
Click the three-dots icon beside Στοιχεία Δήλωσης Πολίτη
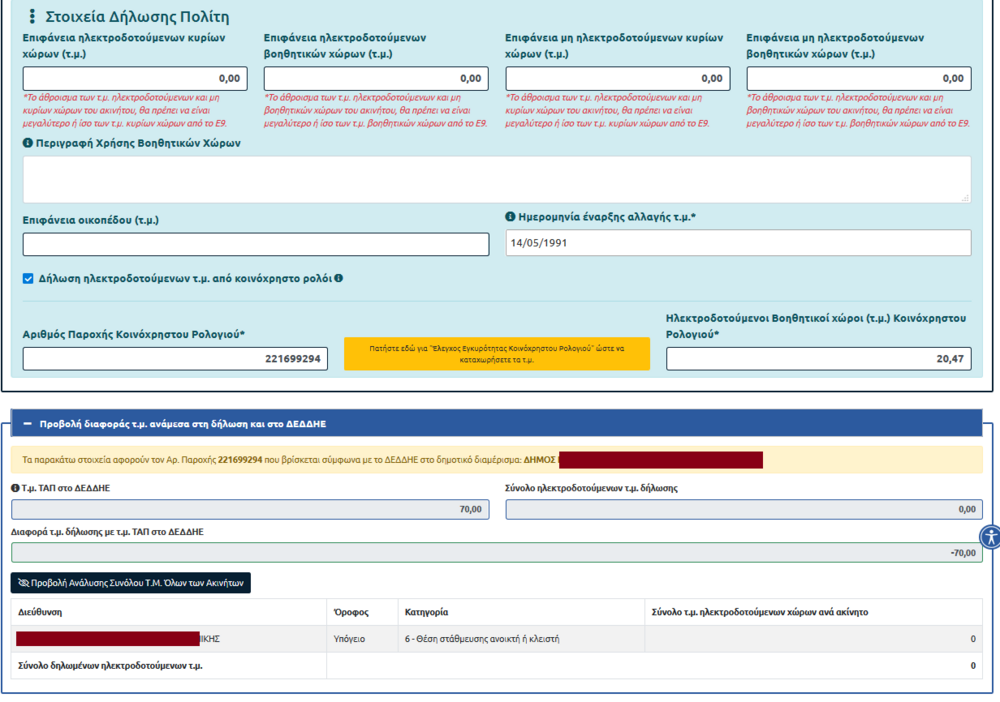[x=32, y=17]
